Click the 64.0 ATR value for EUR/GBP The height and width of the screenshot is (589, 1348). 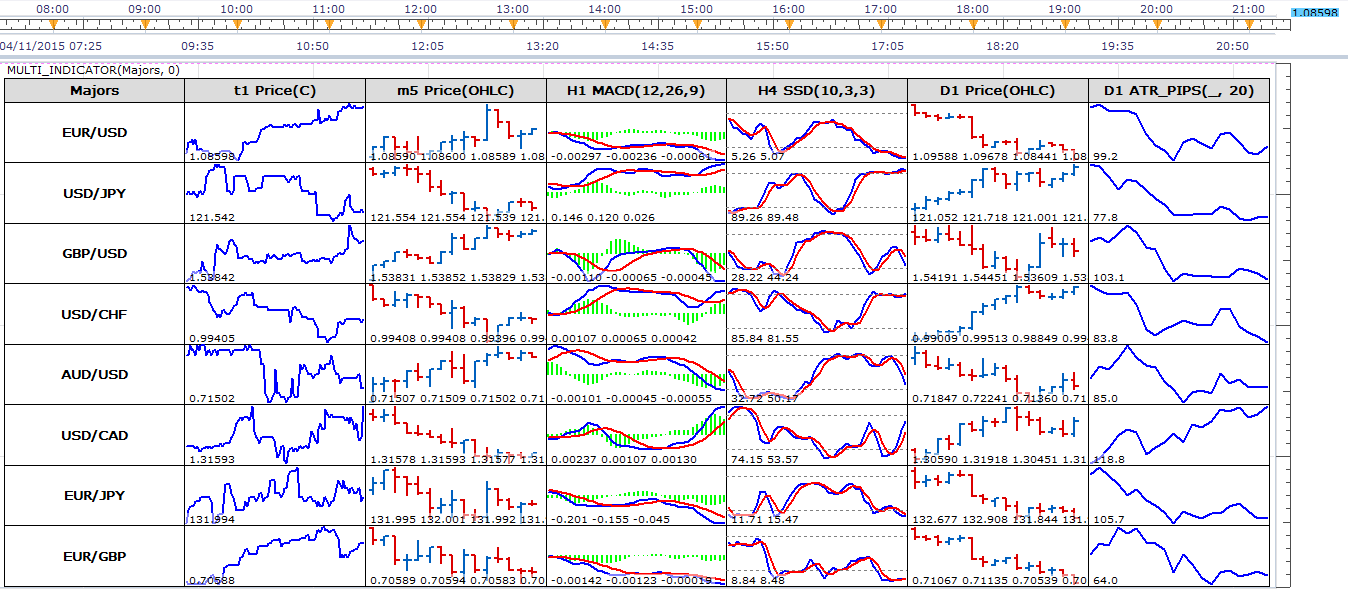(x=1105, y=580)
